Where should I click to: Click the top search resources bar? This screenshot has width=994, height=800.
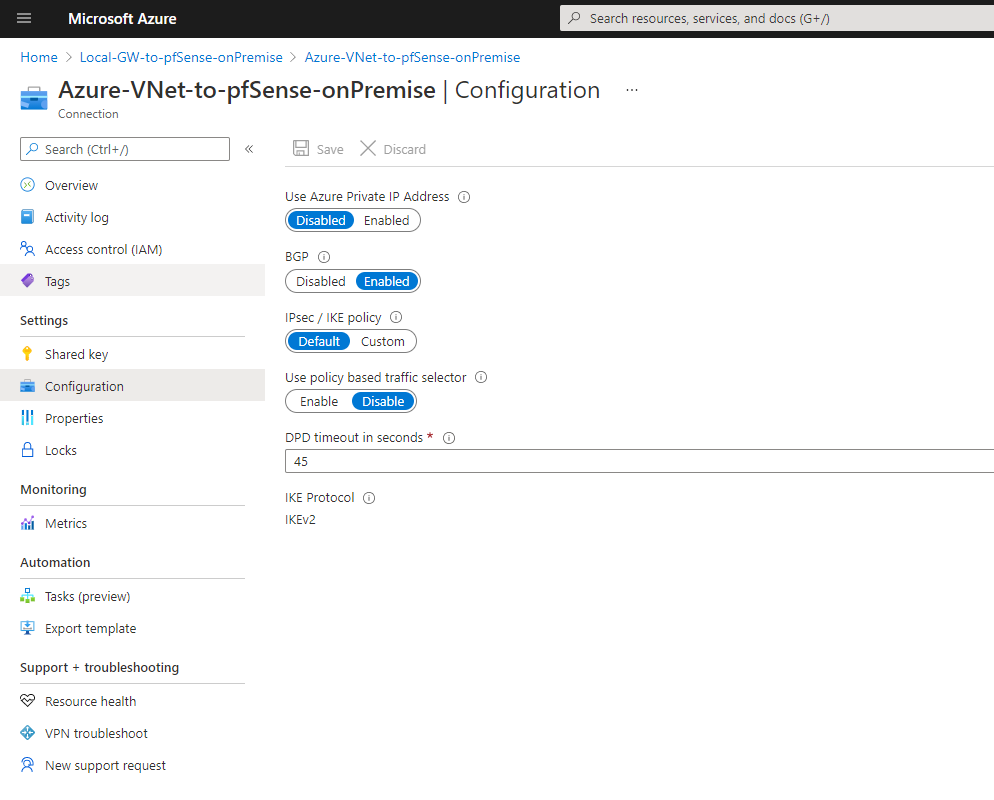coord(777,18)
